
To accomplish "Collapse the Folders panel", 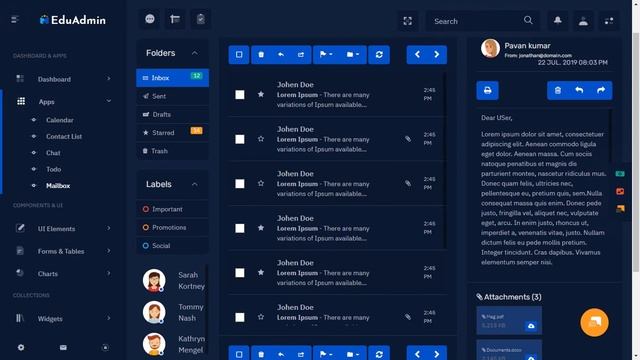I will point(195,53).
